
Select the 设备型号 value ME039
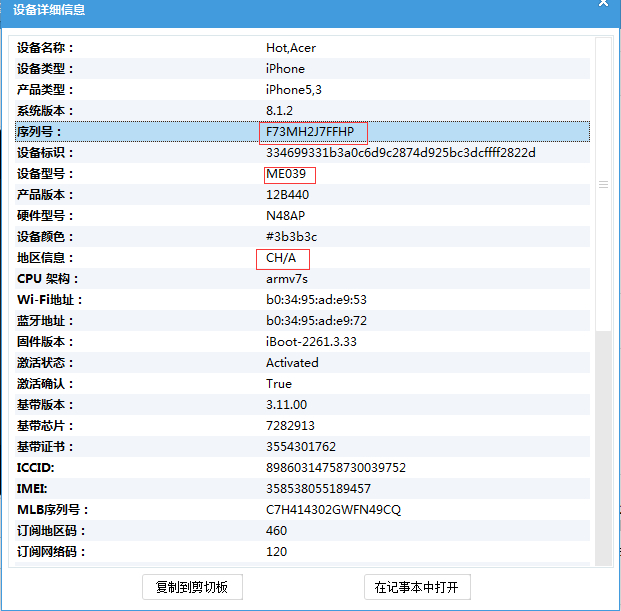click(286, 174)
